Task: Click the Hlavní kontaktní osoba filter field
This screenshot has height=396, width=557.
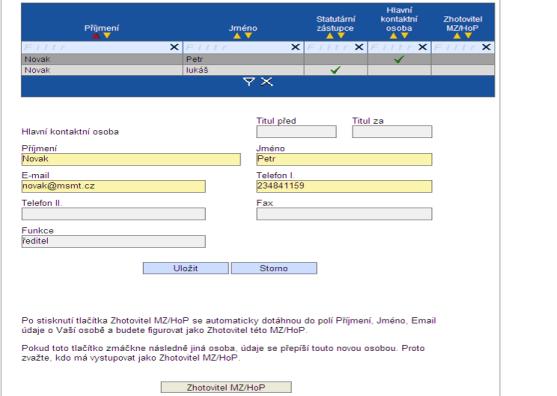Action: click(x=393, y=47)
